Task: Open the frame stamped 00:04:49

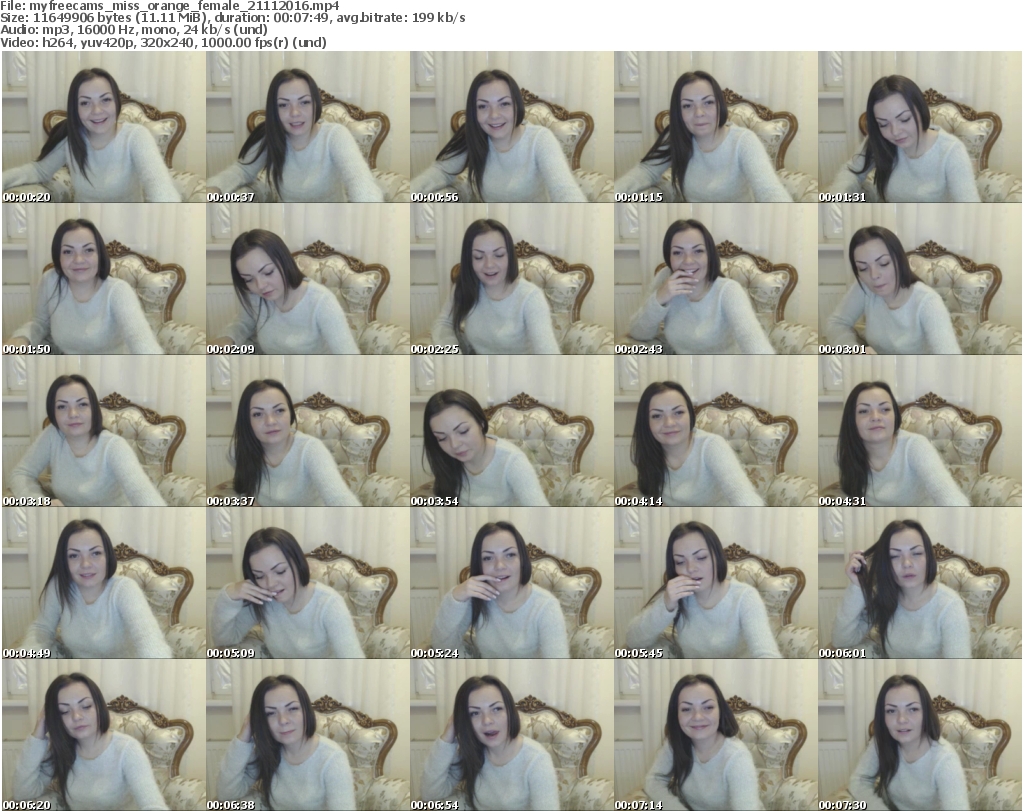Action: coord(104,583)
